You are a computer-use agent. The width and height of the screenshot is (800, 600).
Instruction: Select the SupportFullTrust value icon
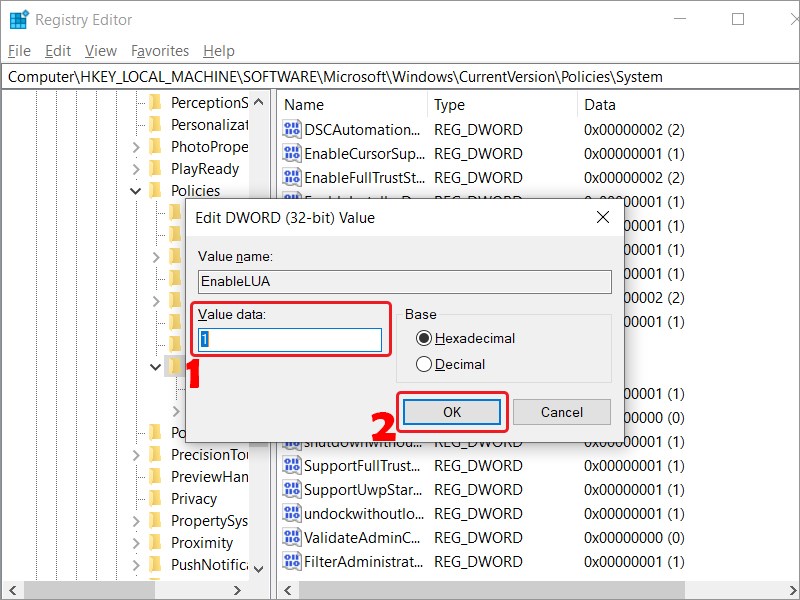tap(292, 465)
